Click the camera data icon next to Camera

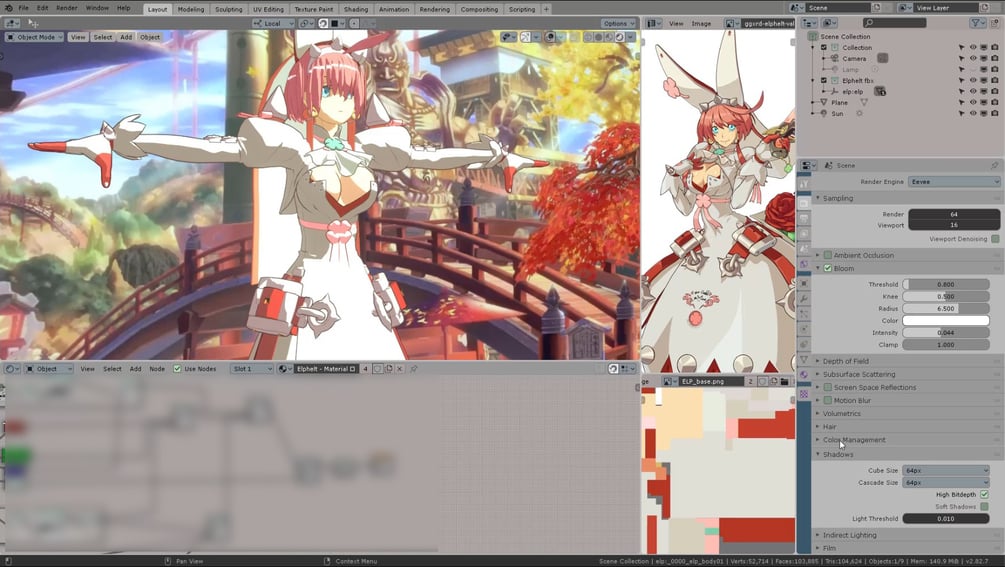pos(883,58)
